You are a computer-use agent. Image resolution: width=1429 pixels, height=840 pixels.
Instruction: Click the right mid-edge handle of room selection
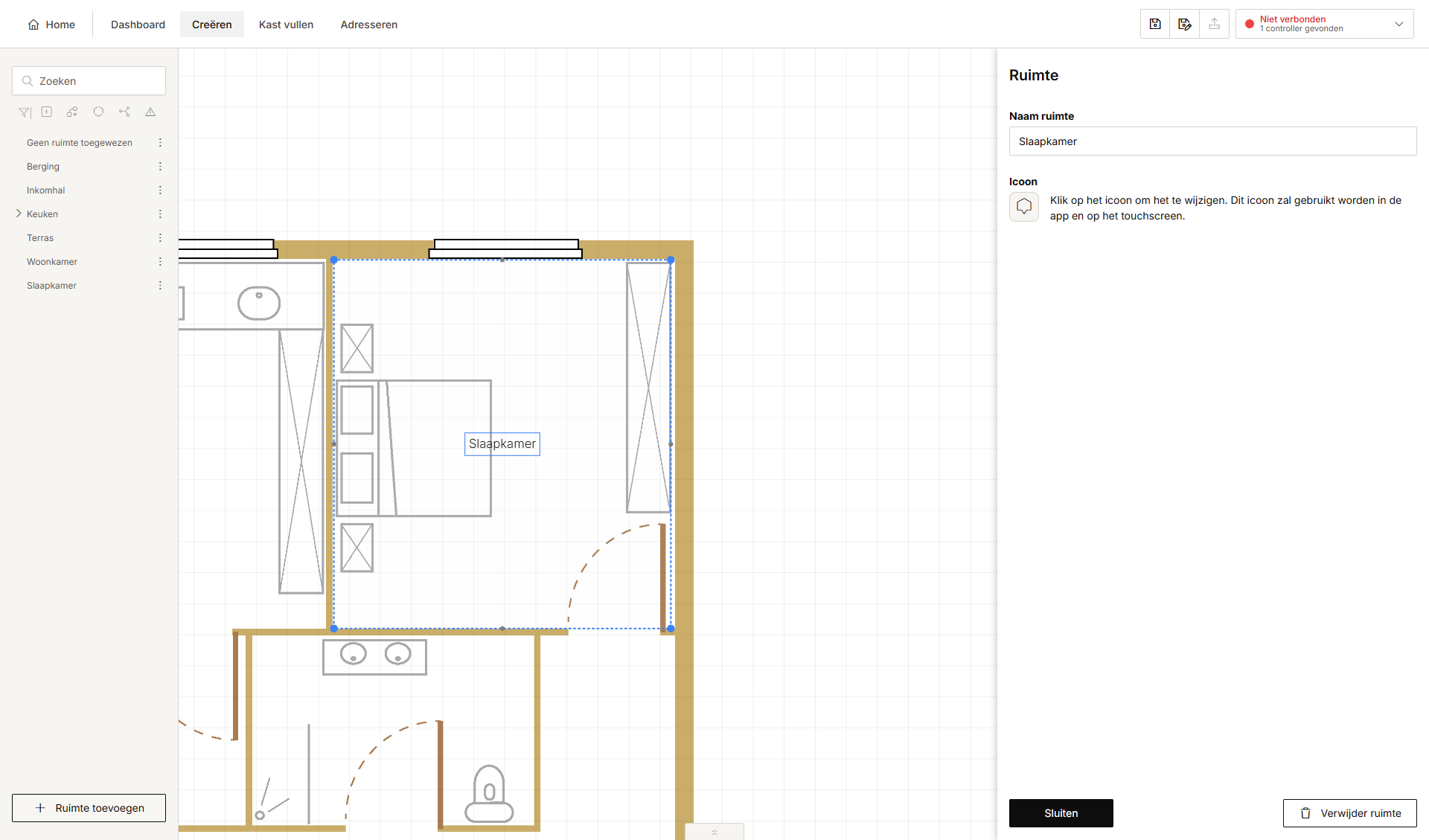[x=671, y=444]
